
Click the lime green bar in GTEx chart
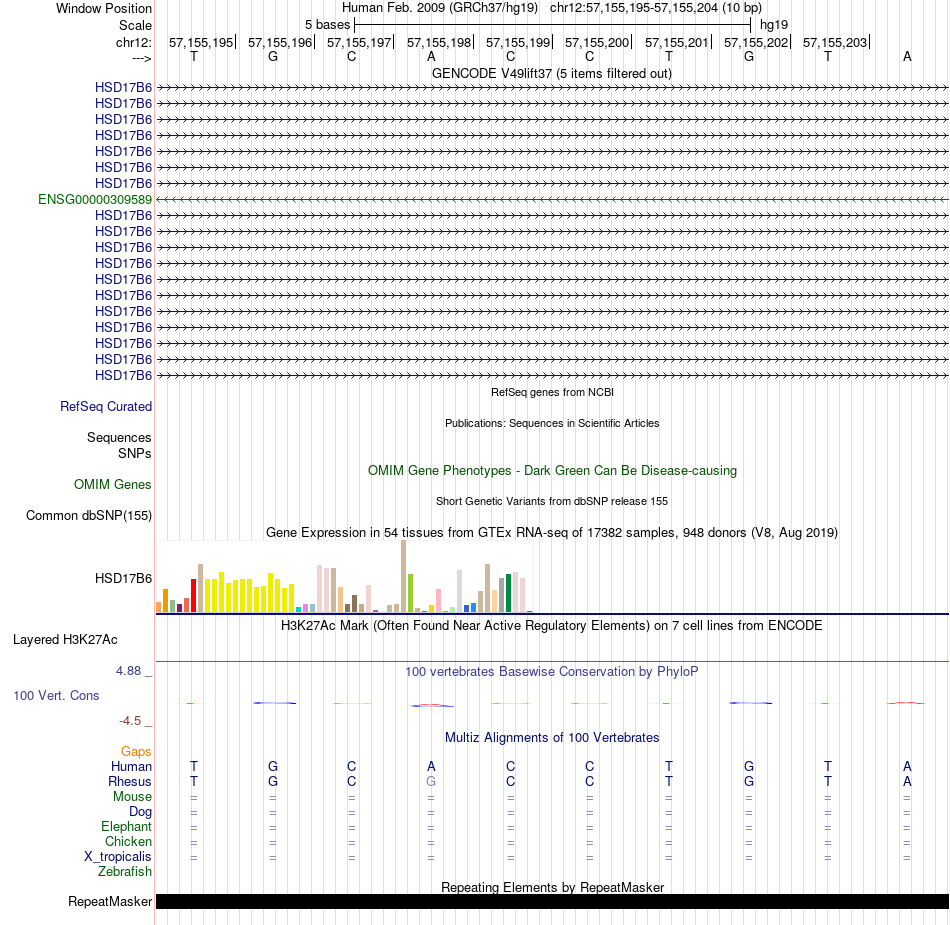410,593
